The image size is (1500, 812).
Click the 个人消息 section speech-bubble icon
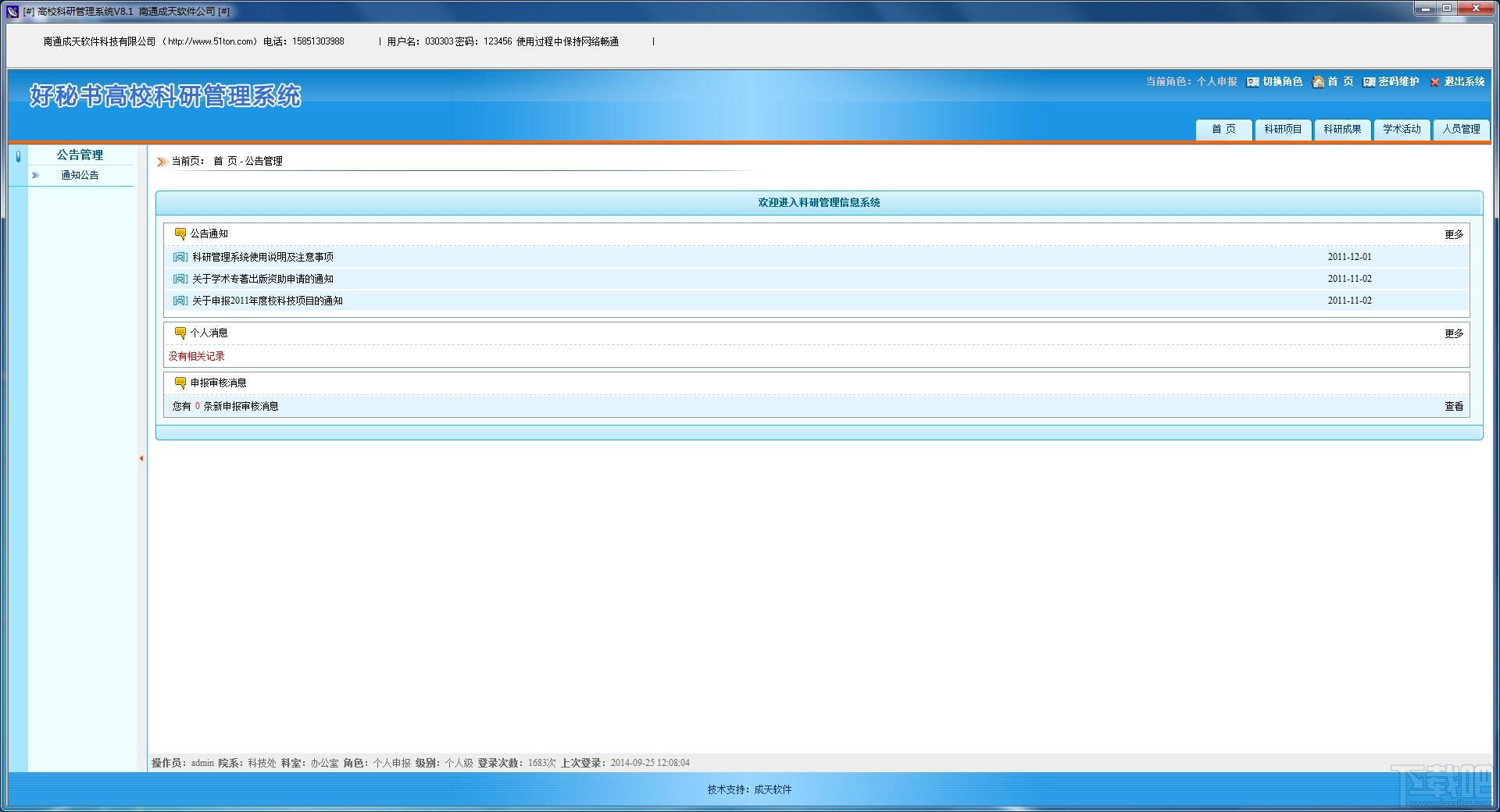coord(180,333)
